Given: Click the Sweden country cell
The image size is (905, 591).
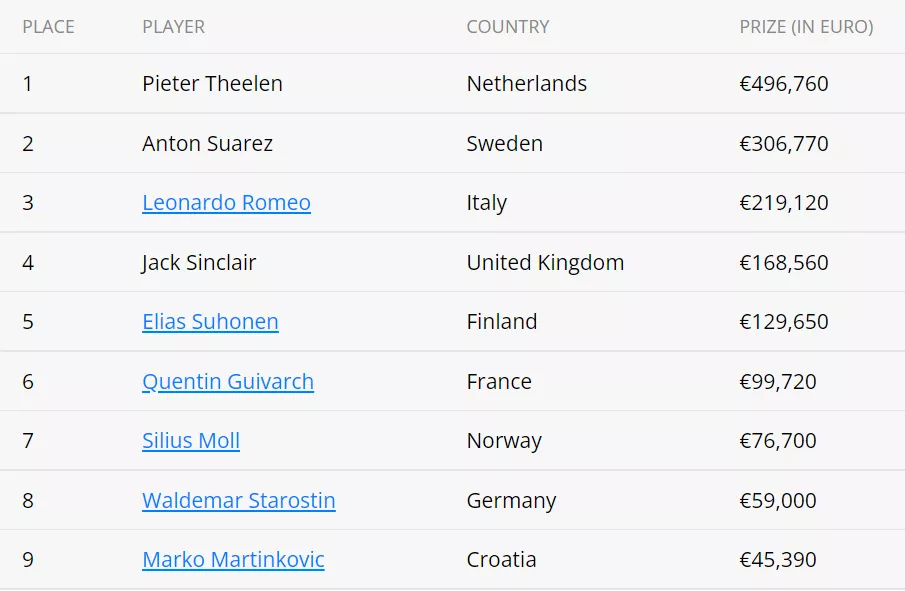Looking at the screenshot, I should tap(505, 144).
